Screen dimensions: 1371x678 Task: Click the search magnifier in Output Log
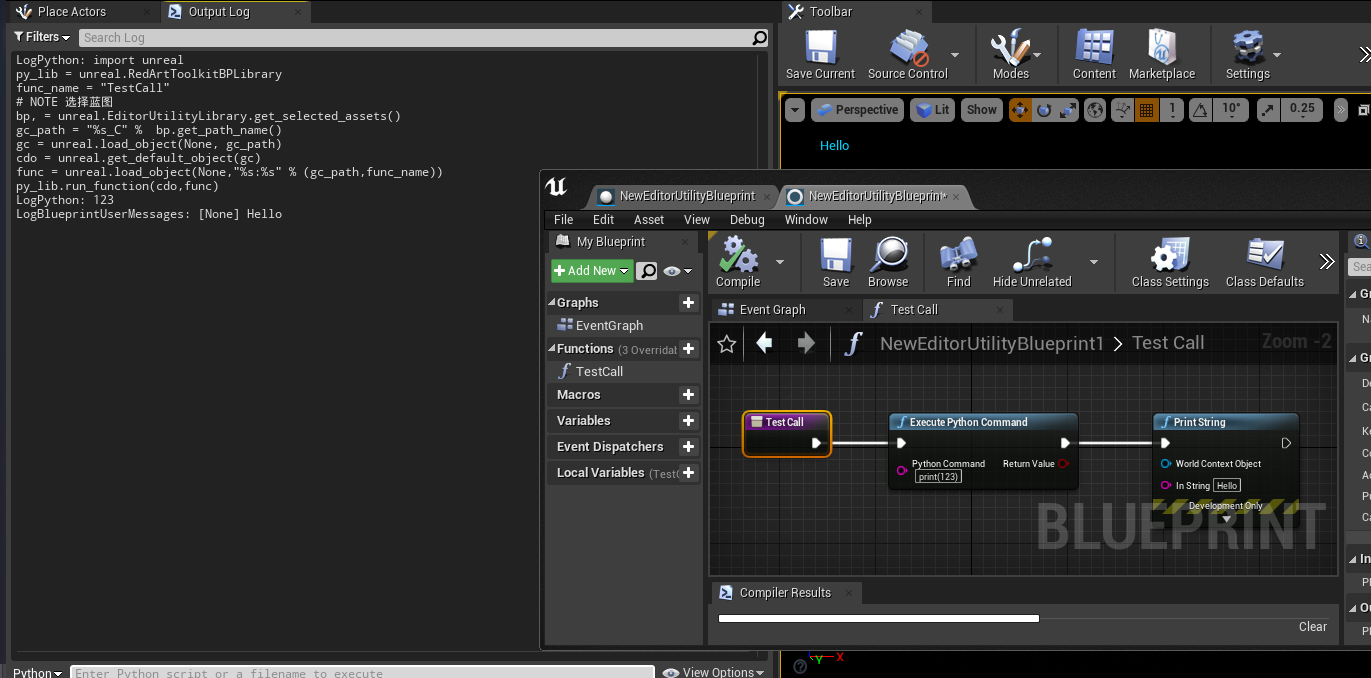[760, 38]
